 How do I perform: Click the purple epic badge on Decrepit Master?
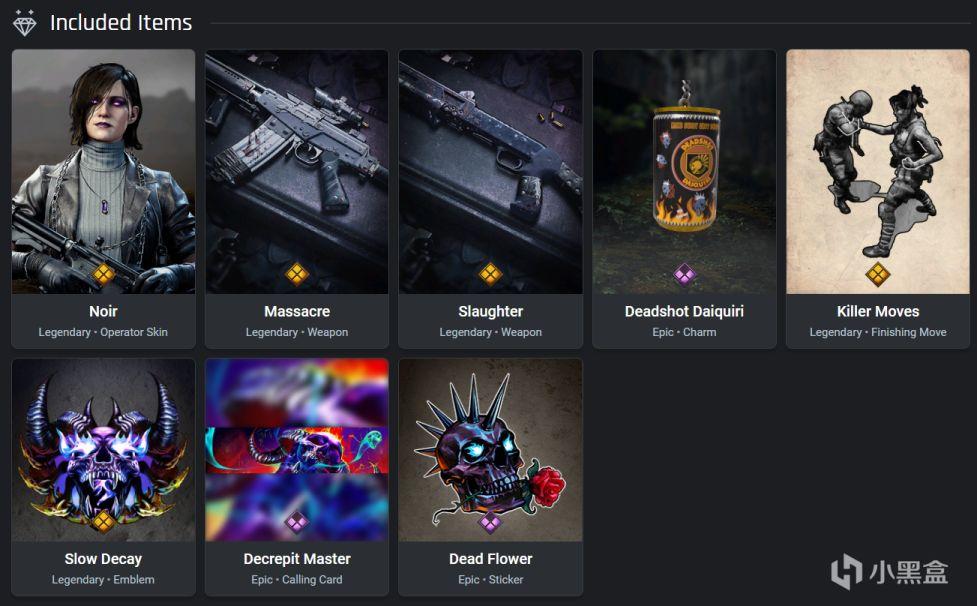point(297,521)
